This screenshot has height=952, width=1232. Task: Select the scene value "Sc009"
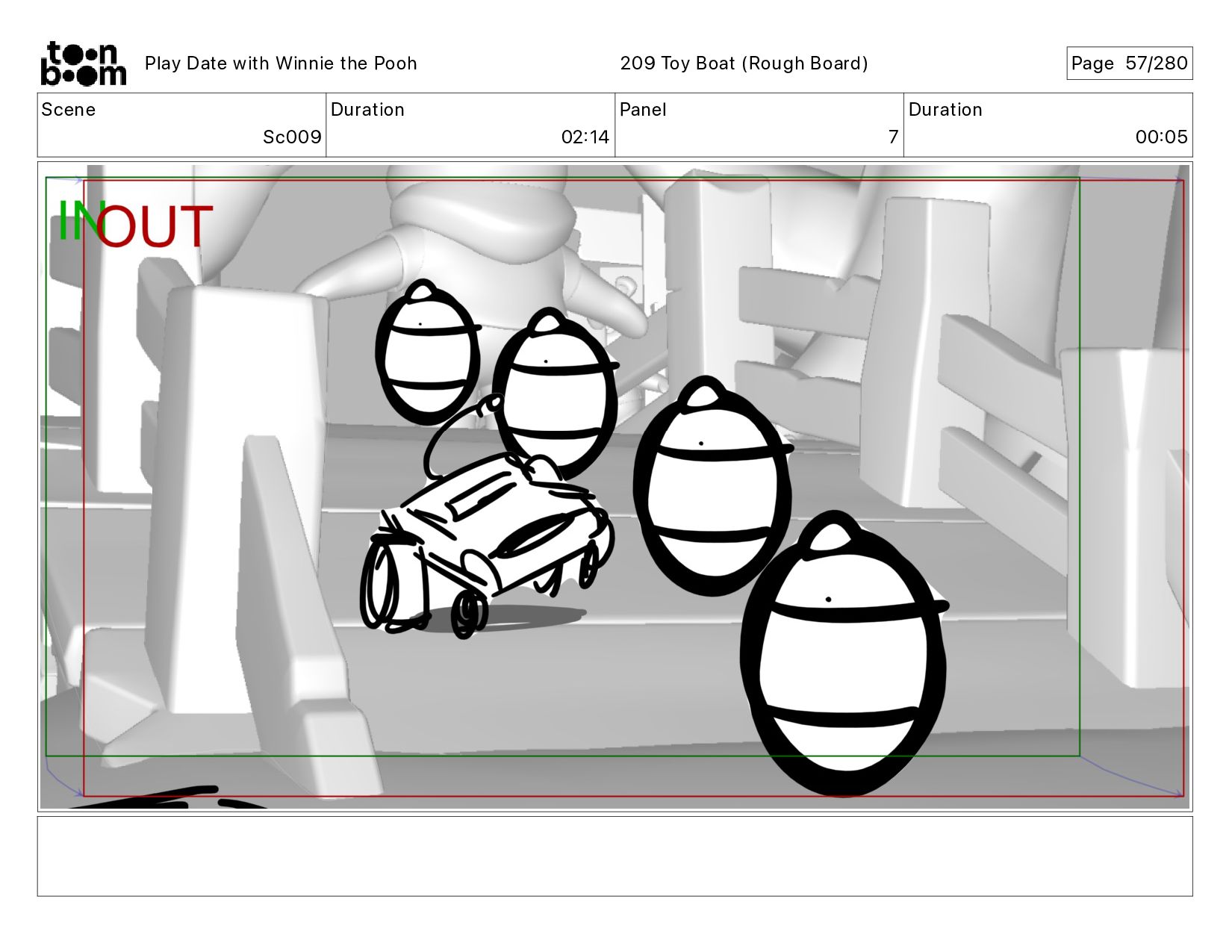pyautogui.click(x=292, y=137)
